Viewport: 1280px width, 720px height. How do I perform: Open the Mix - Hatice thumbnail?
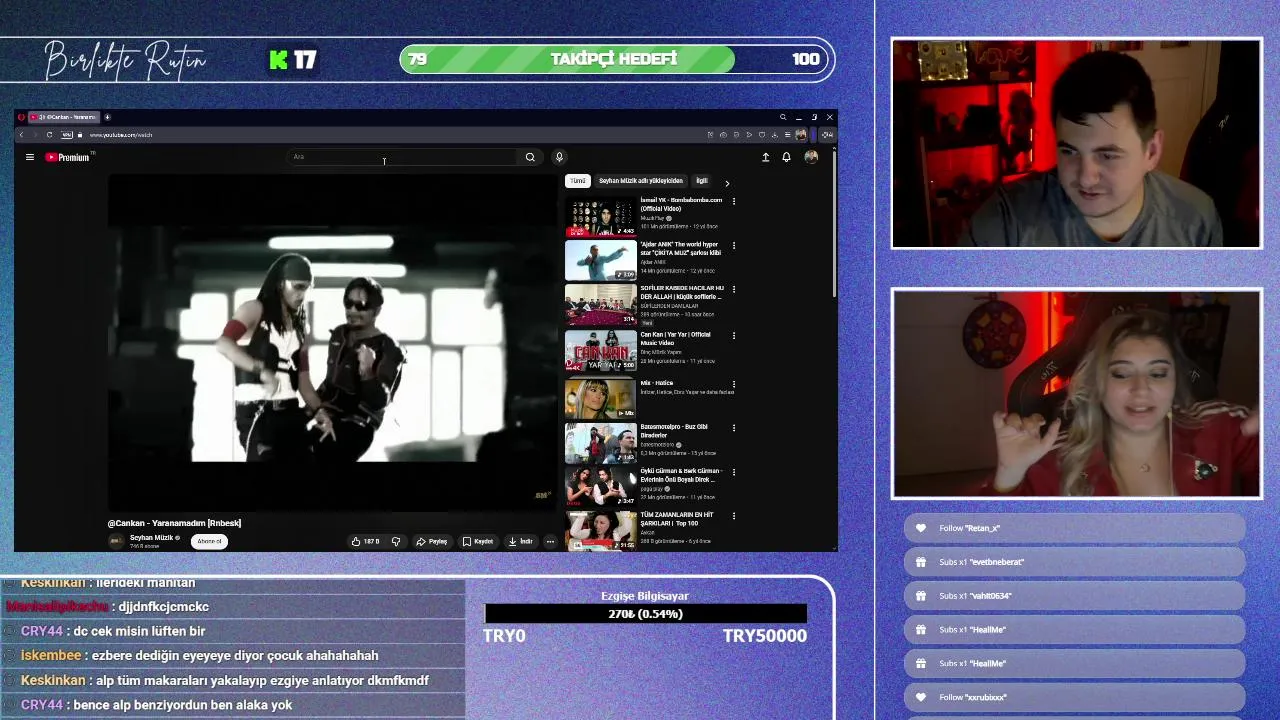[x=600, y=398]
